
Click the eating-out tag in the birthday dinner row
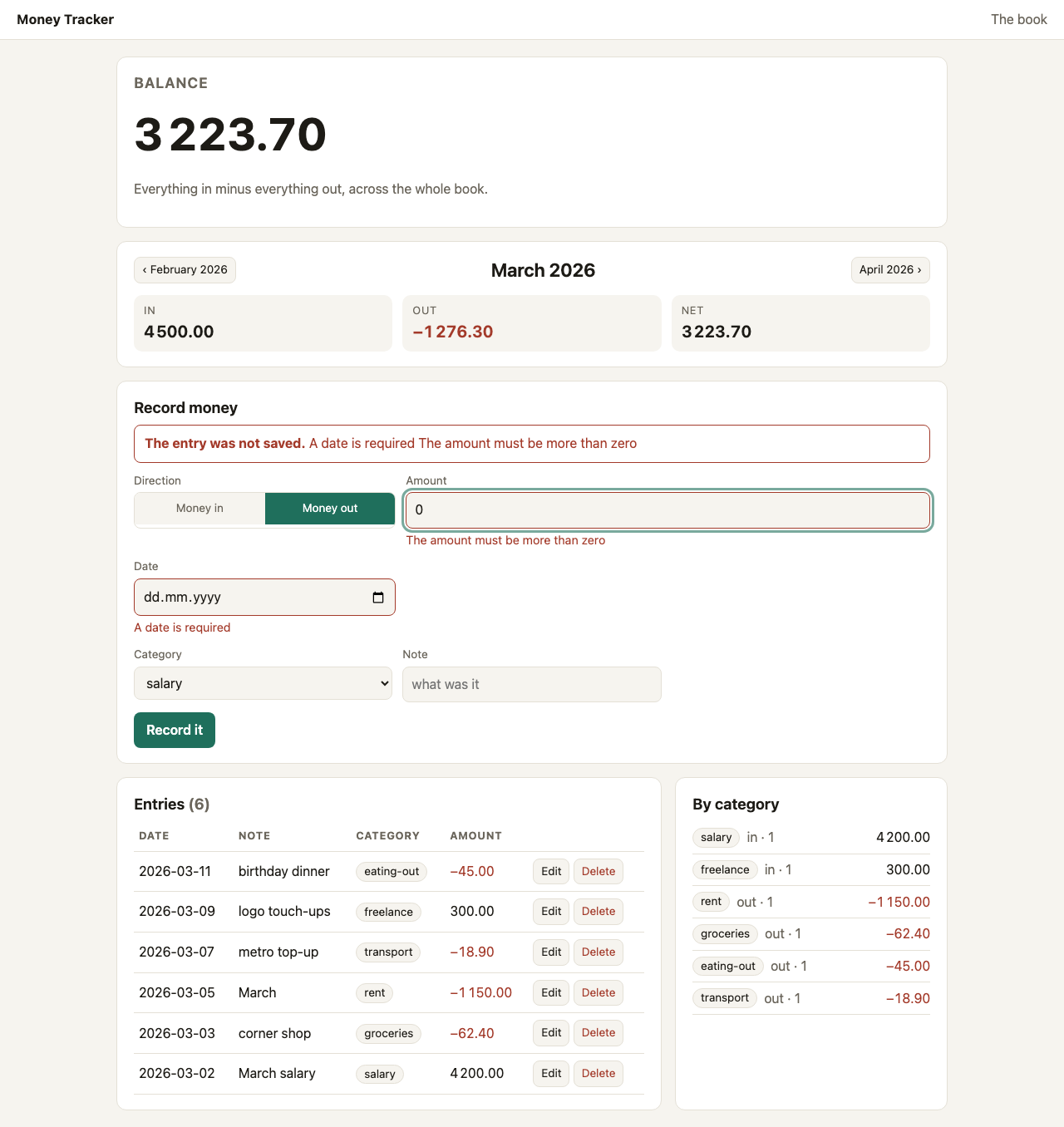pos(392,871)
